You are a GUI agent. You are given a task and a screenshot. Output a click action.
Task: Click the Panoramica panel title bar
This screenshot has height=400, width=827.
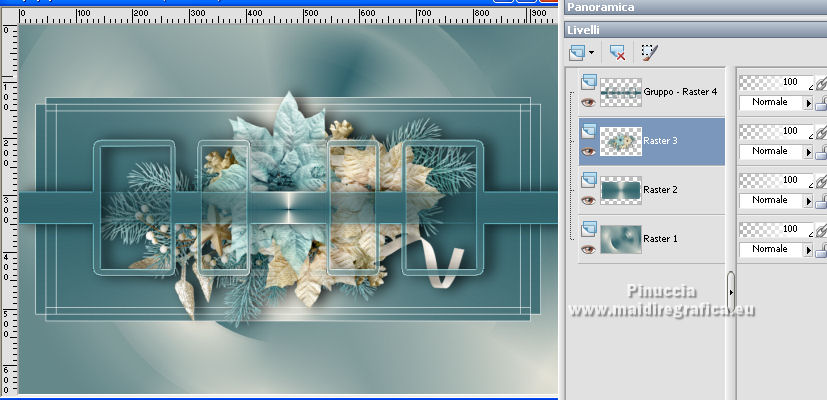(696, 7)
